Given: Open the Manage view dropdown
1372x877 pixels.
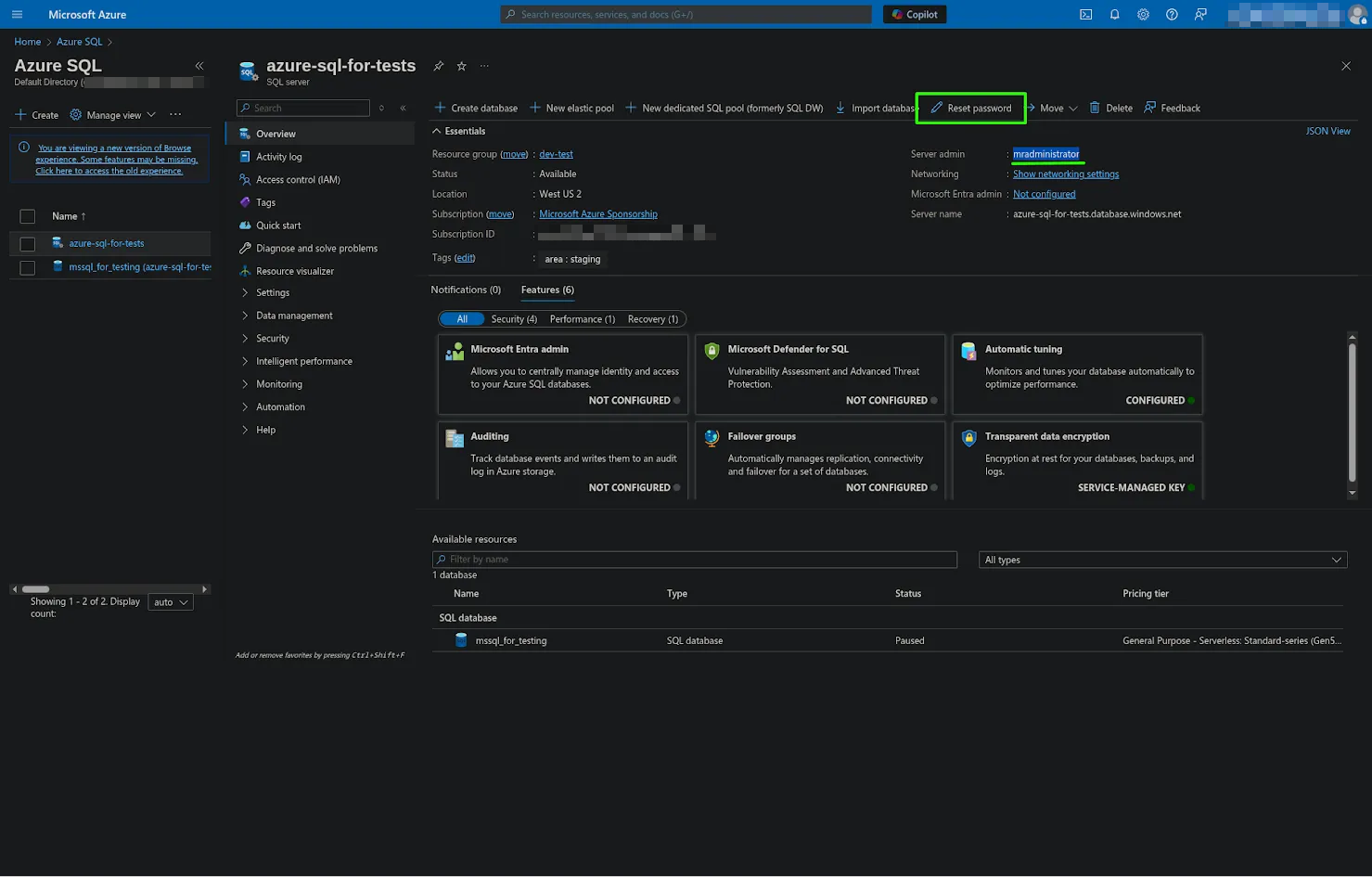Looking at the screenshot, I should (x=113, y=115).
